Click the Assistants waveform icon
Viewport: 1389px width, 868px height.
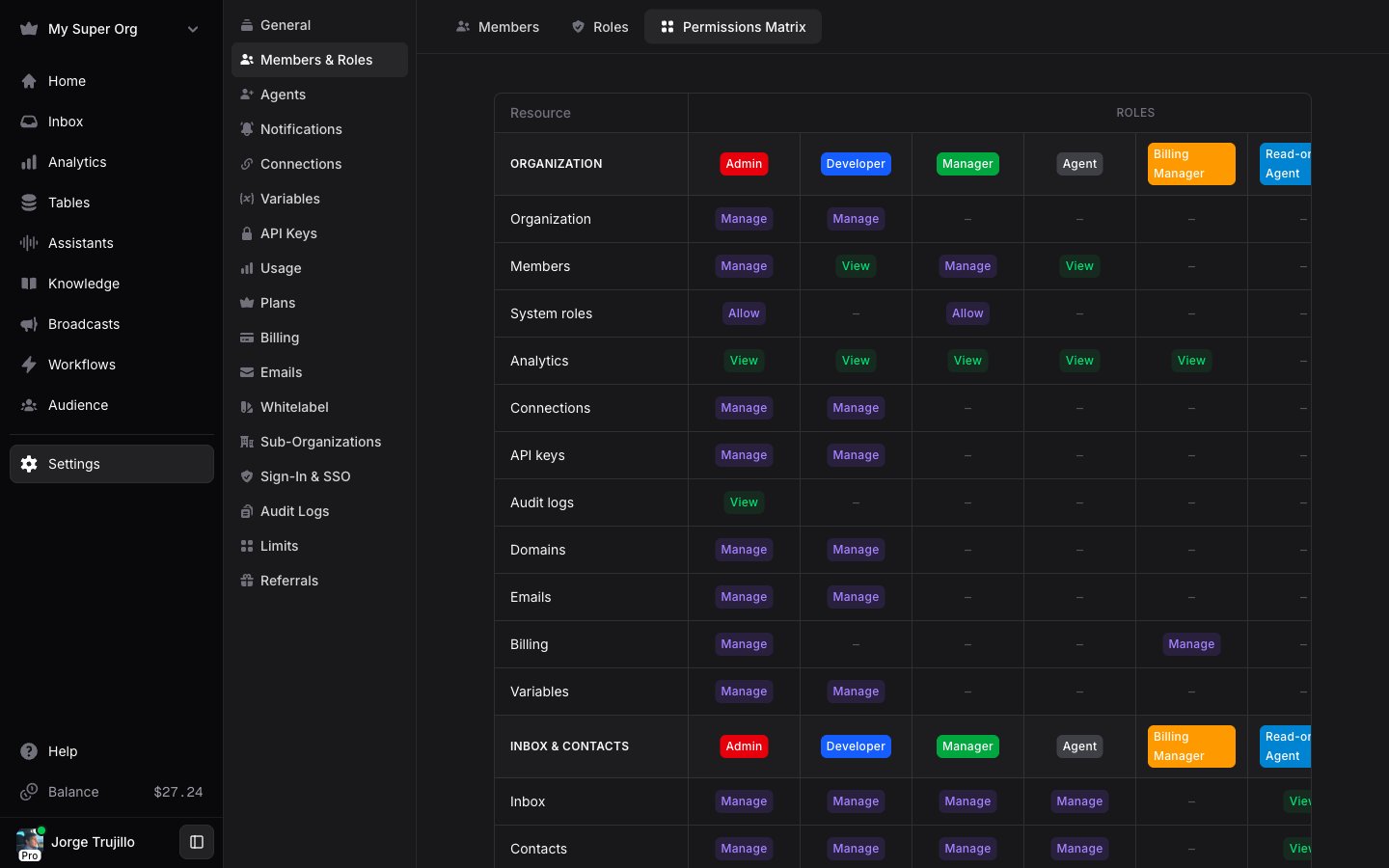(29, 243)
